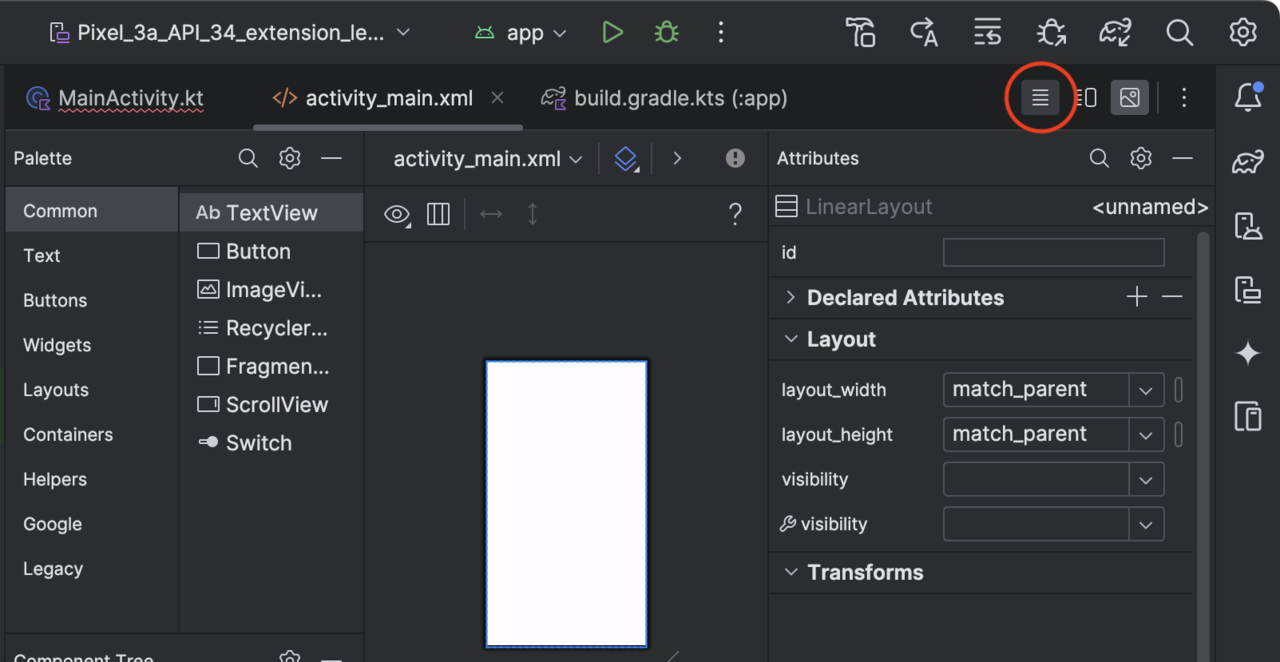Open Sync Project with Gradle Files icon

click(1115, 33)
